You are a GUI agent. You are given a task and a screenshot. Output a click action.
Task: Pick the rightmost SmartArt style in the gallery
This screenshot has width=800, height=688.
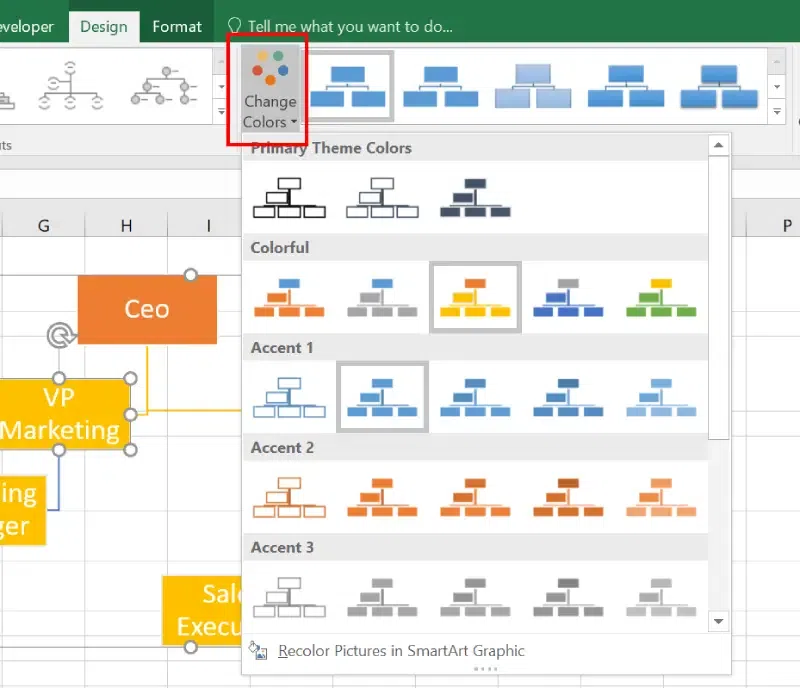tap(720, 85)
